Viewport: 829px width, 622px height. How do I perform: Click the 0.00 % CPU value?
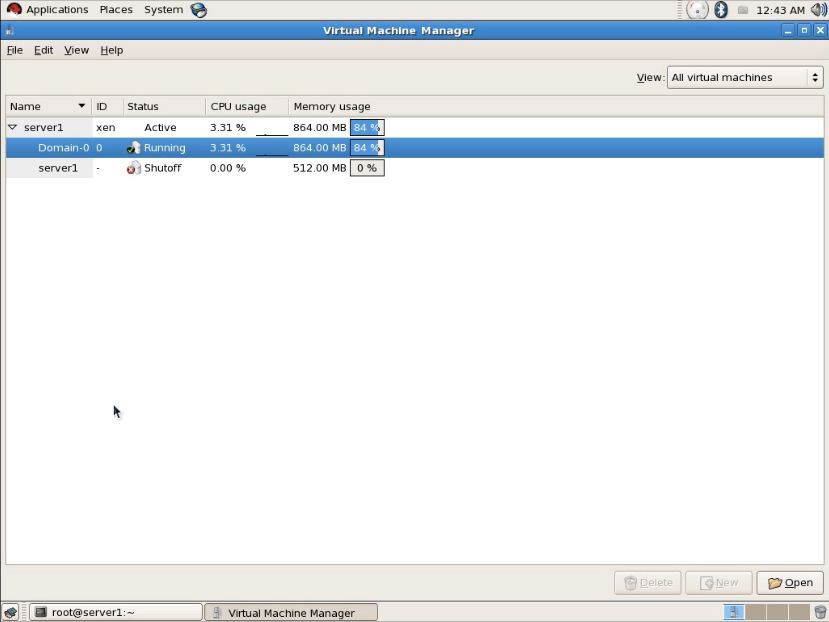[227, 168]
